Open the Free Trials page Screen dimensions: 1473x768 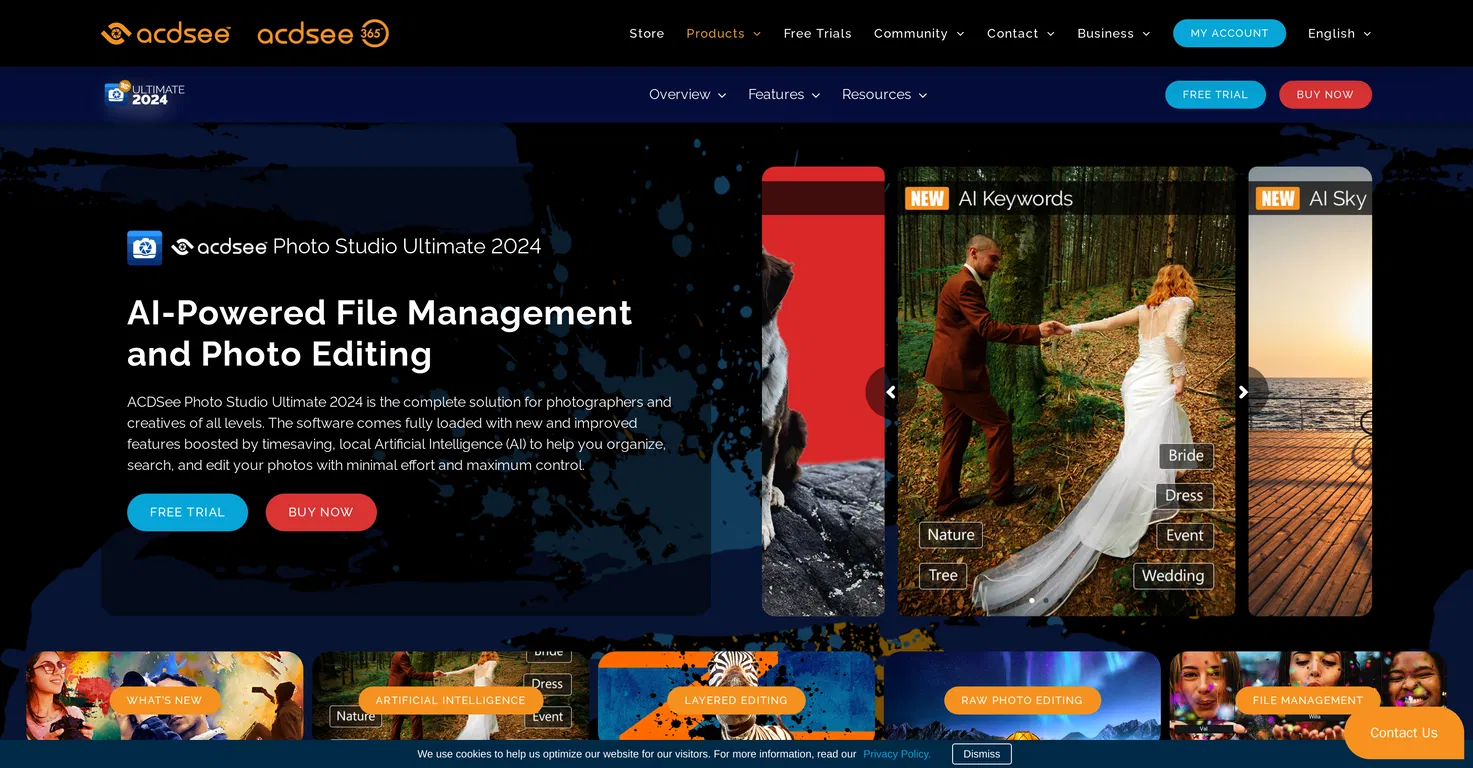817,33
